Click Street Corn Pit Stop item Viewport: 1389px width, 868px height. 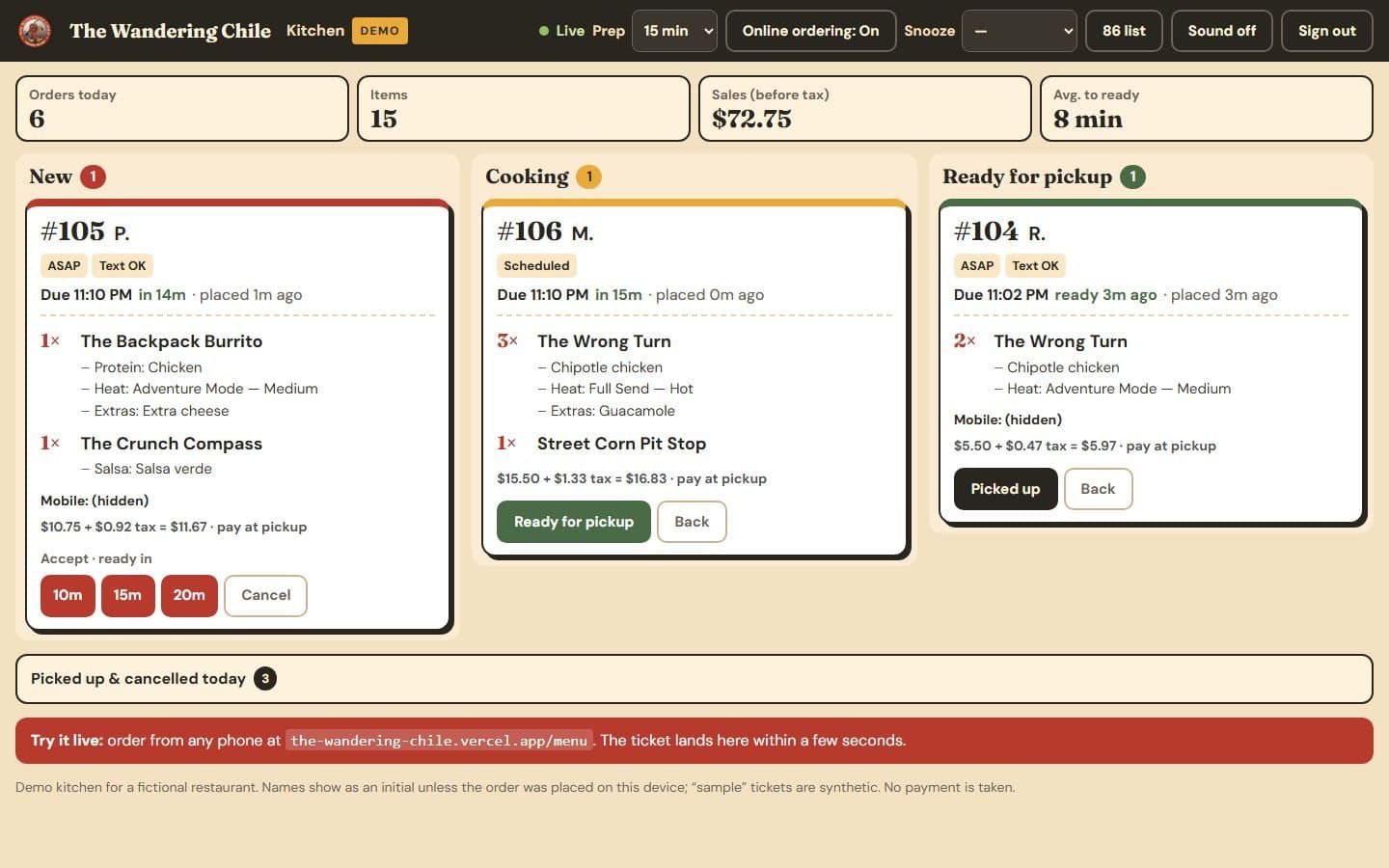point(621,444)
